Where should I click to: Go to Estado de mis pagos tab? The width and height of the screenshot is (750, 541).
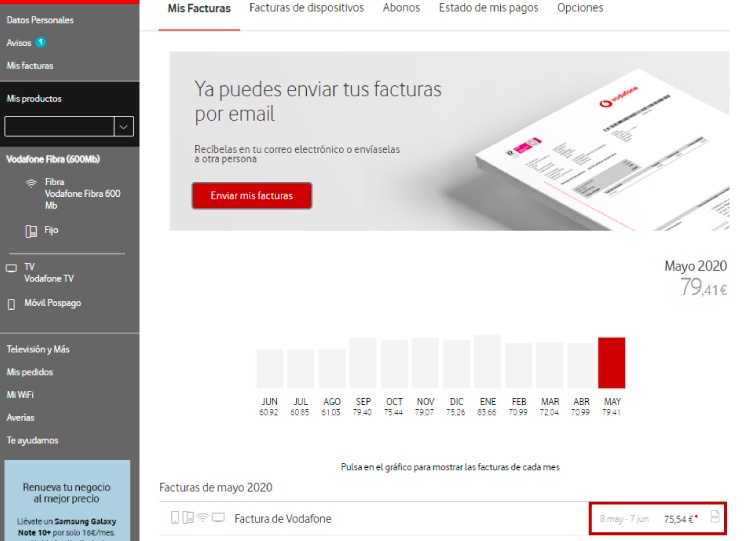click(x=488, y=8)
